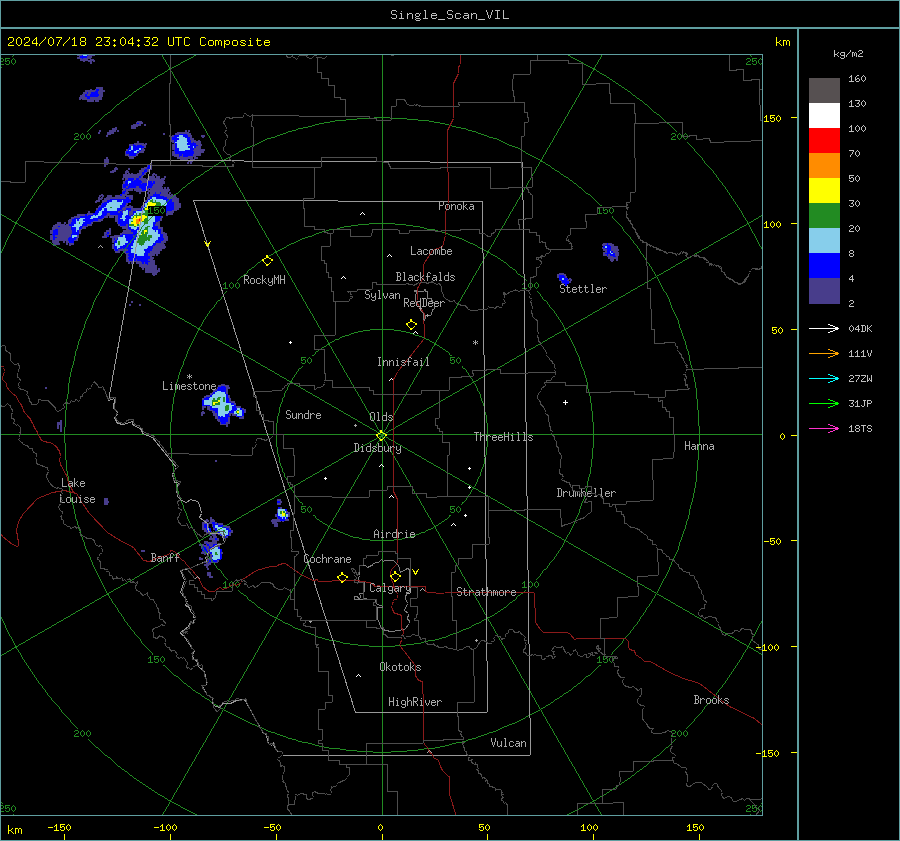Image resolution: width=900 pixels, height=841 pixels.
Task: Click the blue 4-8 legend swatch
Action: tap(824, 265)
